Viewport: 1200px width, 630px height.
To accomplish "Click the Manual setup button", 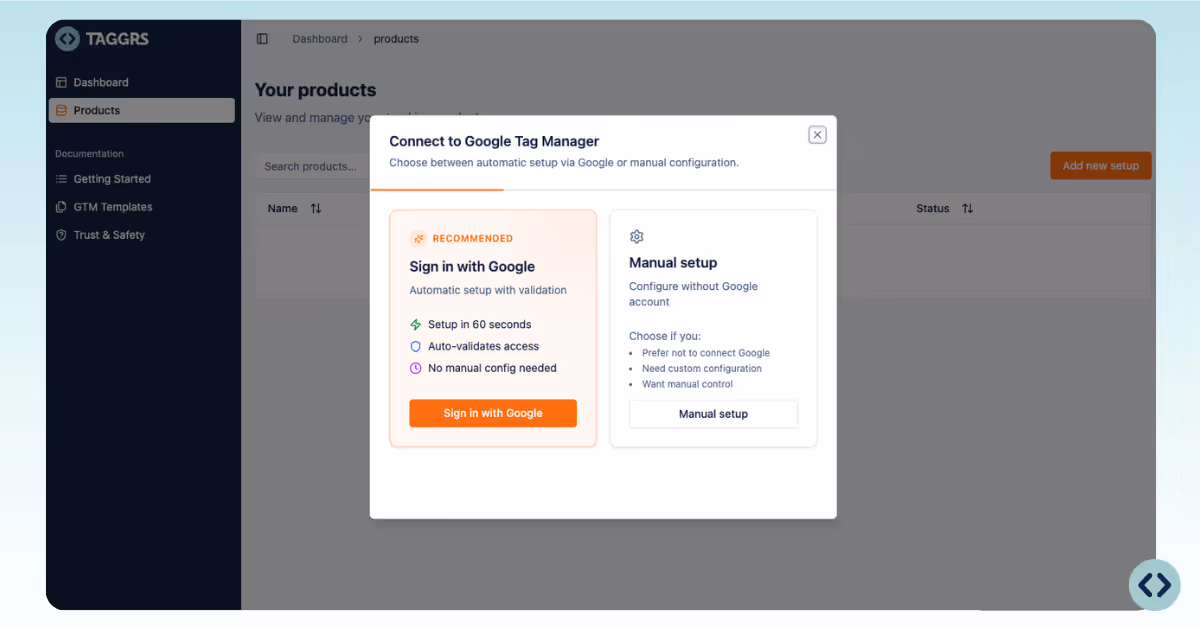I will tap(713, 414).
